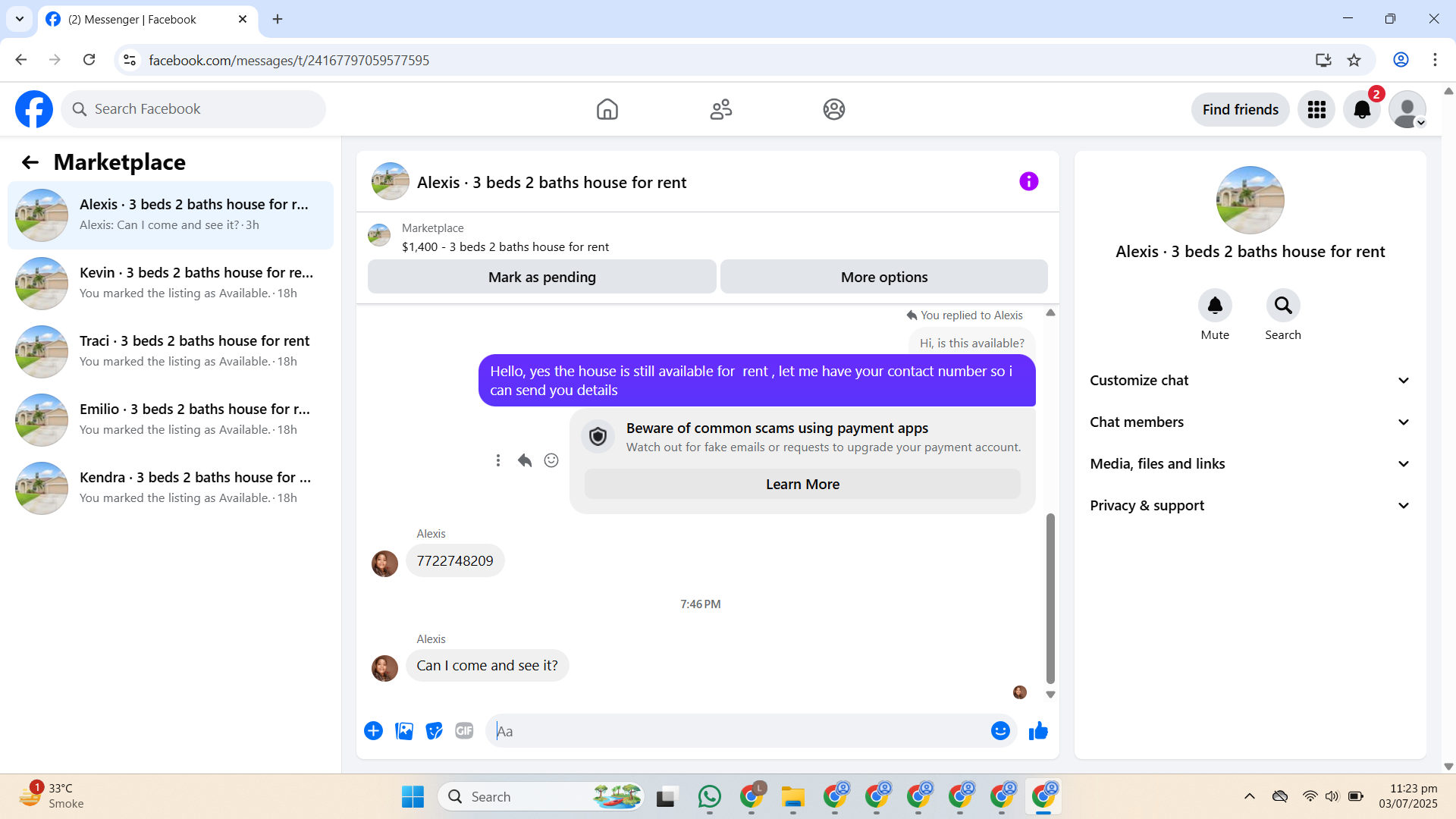Click the chat scrollbar
This screenshot has height=819, width=1456.
[1050, 598]
